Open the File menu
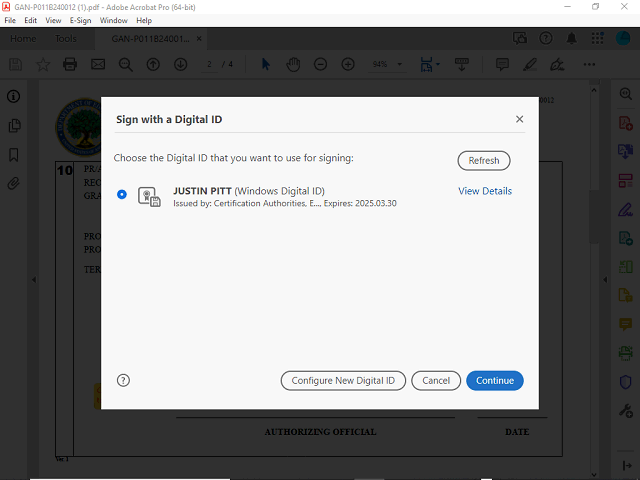Image resolution: width=640 pixels, height=480 pixels. pyautogui.click(x=10, y=20)
